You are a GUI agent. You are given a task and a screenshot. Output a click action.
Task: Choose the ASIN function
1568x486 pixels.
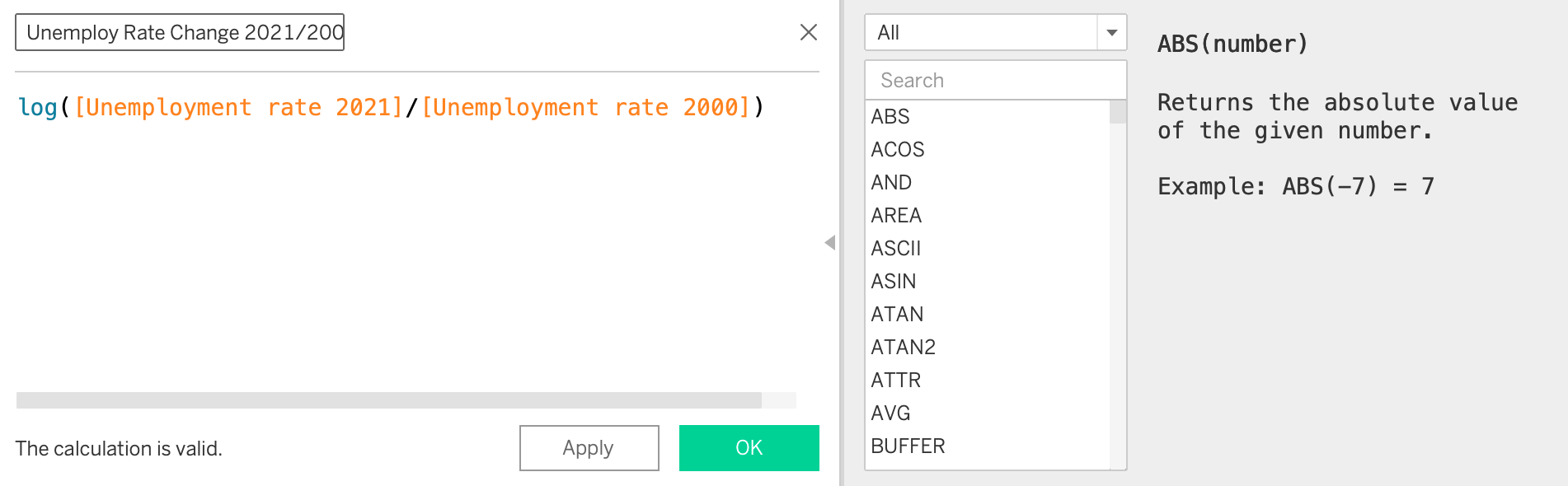(894, 281)
